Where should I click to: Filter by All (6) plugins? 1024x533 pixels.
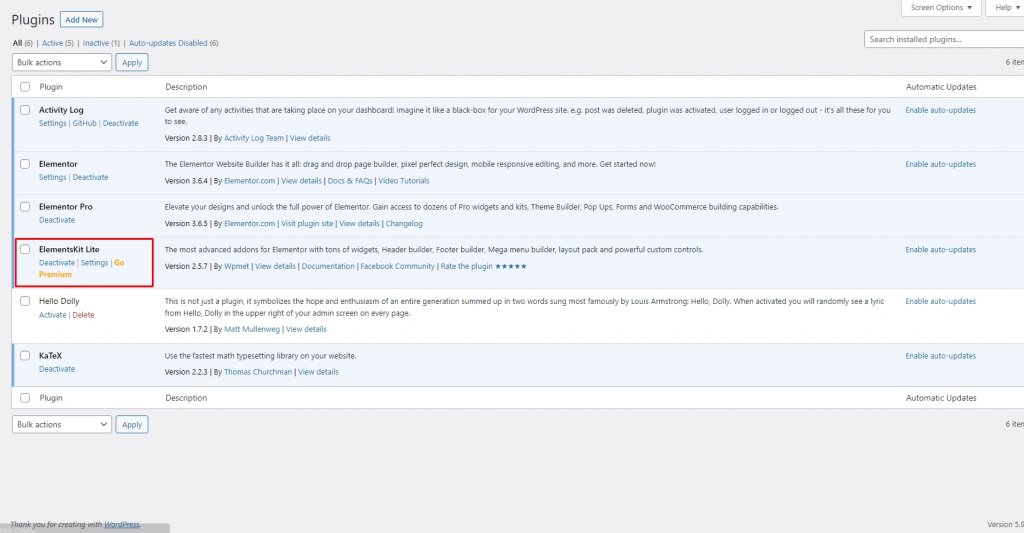pyautogui.click(x=22, y=43)
